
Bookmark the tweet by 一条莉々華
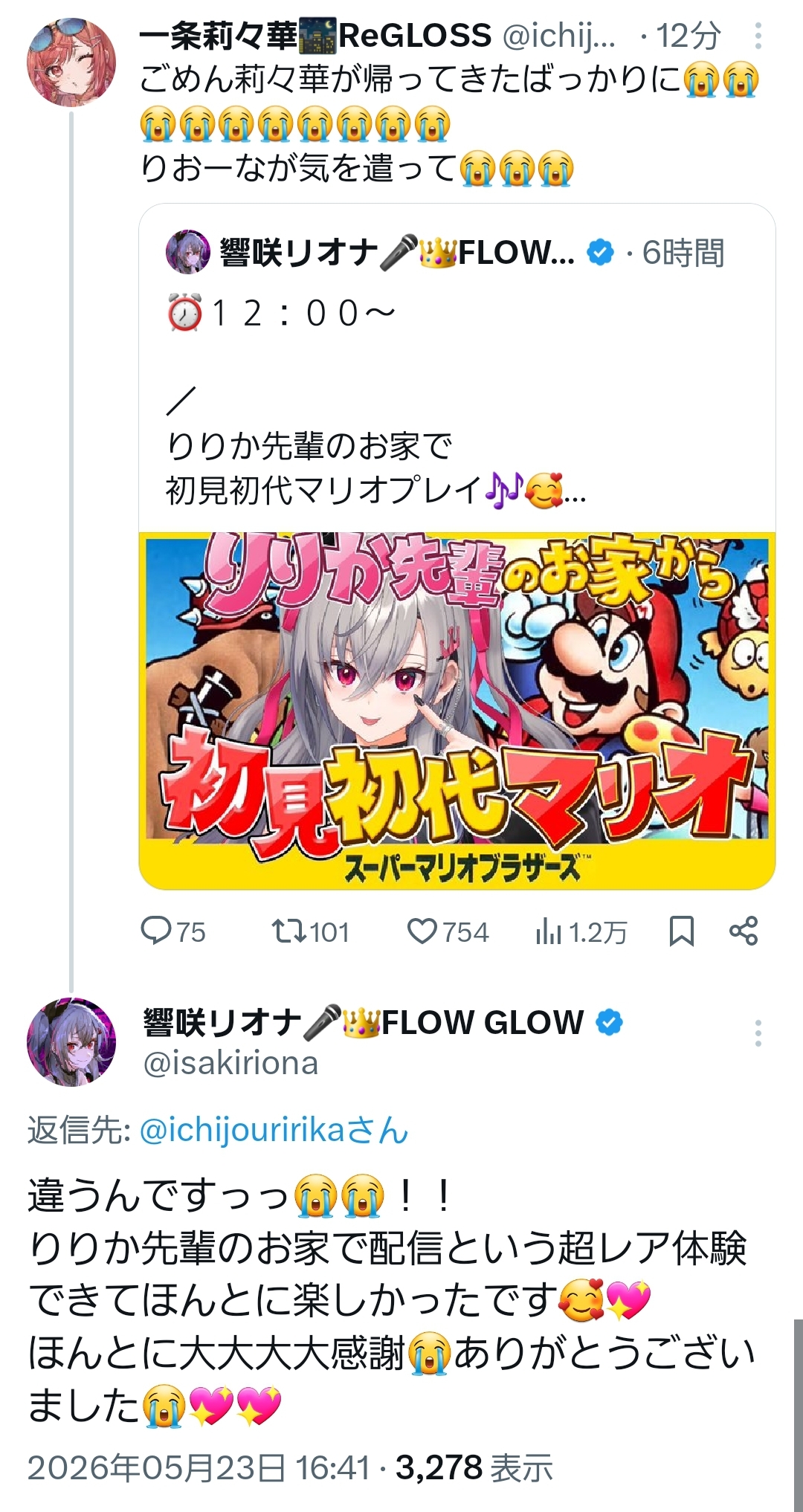tap(681, 931)
